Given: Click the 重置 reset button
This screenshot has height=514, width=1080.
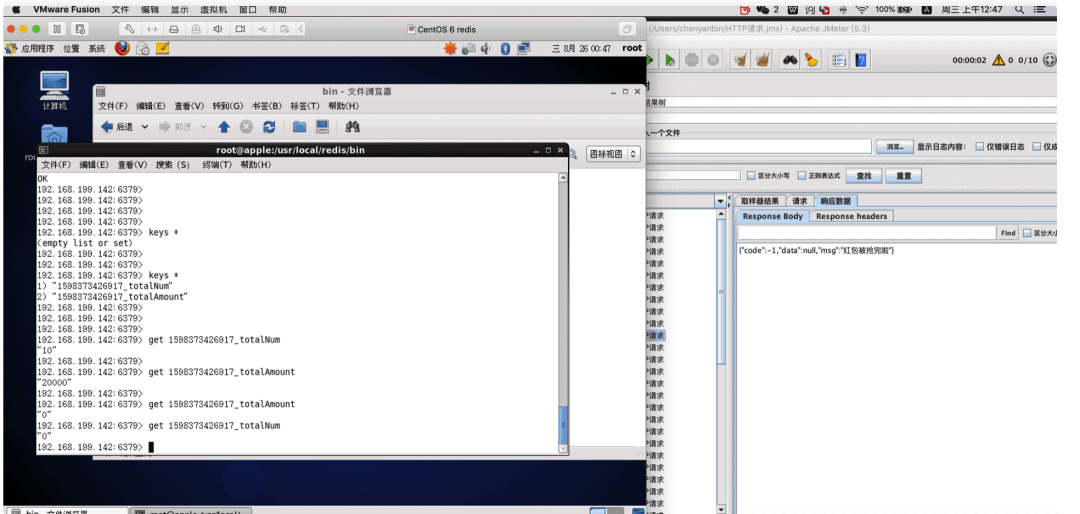Looking at the screenshot, I should click(904, 176).
